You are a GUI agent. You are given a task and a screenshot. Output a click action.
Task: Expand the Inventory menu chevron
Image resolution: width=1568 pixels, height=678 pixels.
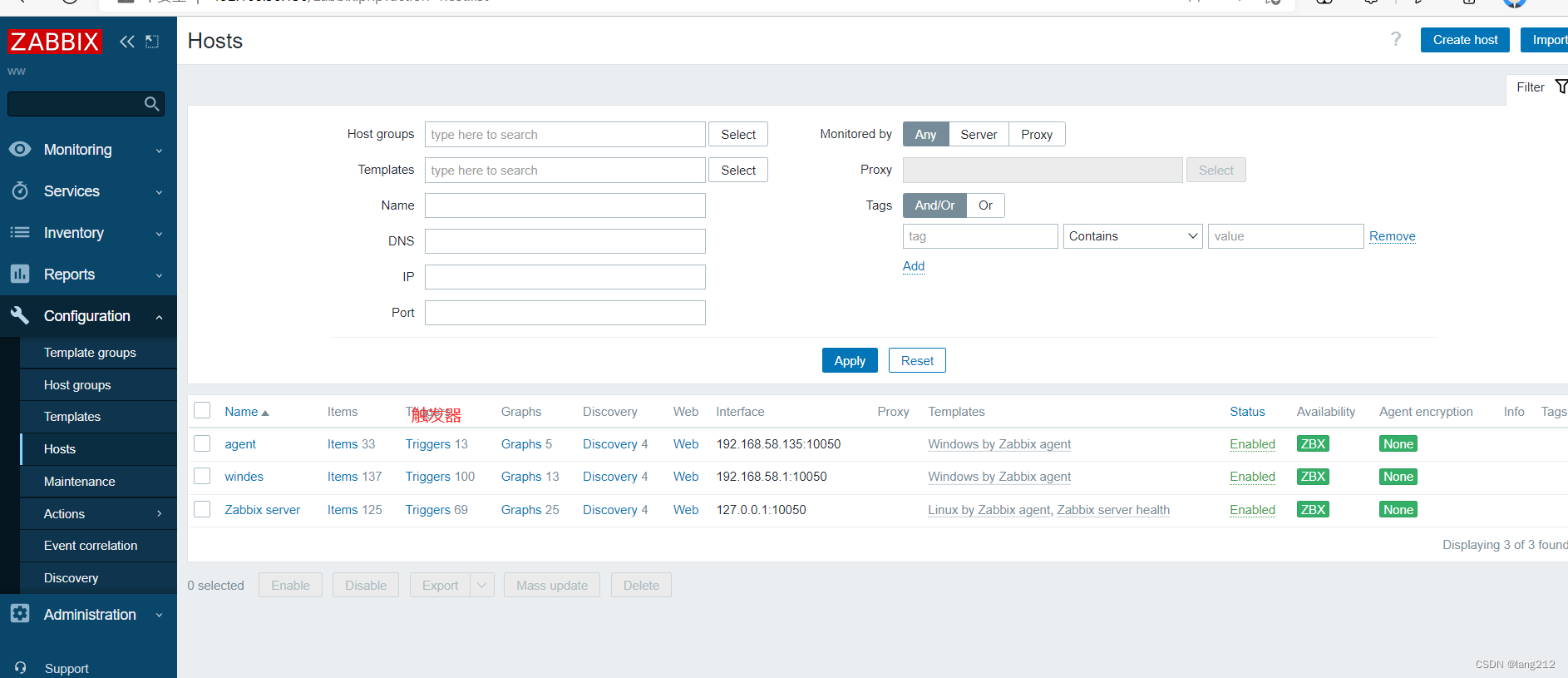click(x=159, y=234)
